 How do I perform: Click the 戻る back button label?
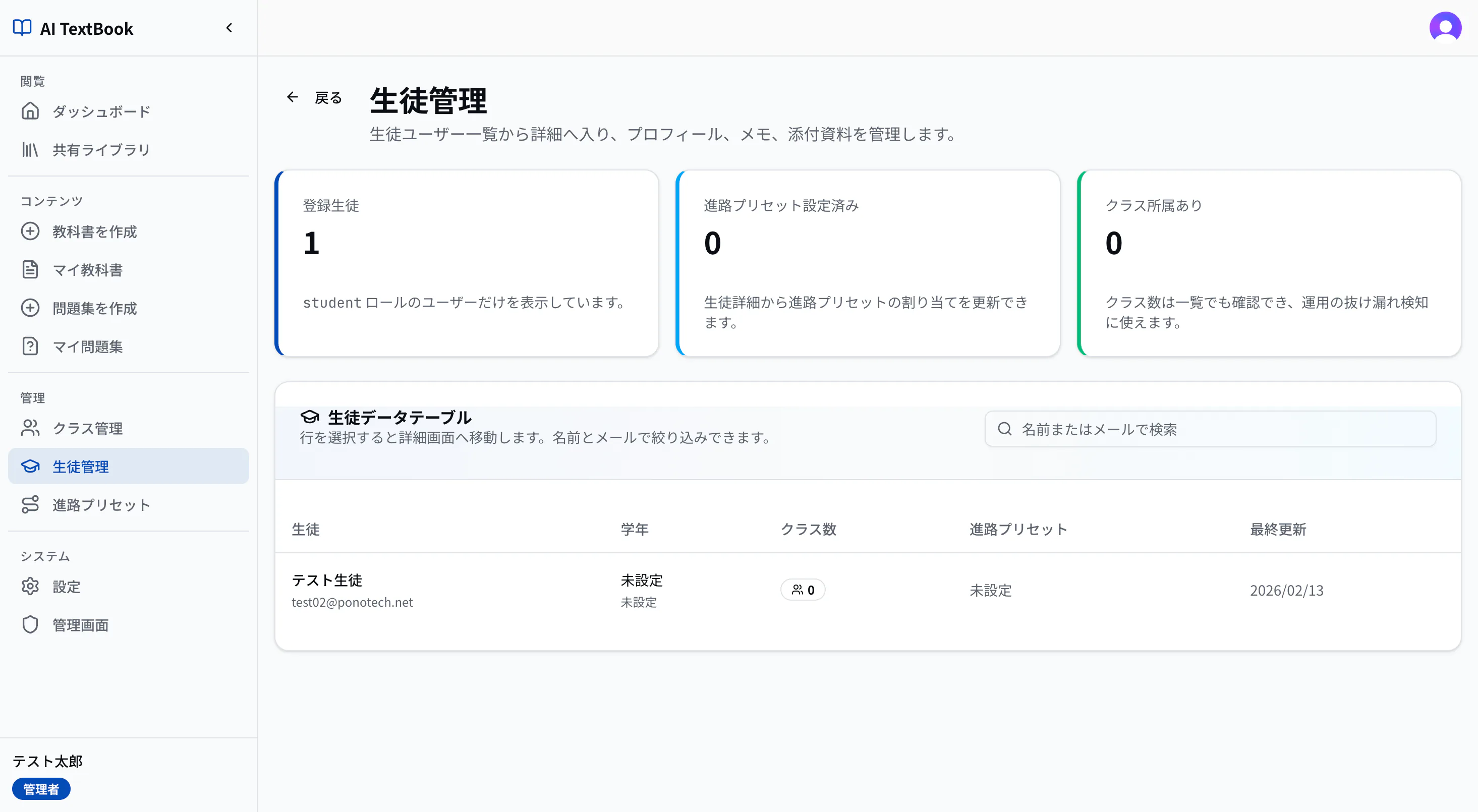point(328,97)
